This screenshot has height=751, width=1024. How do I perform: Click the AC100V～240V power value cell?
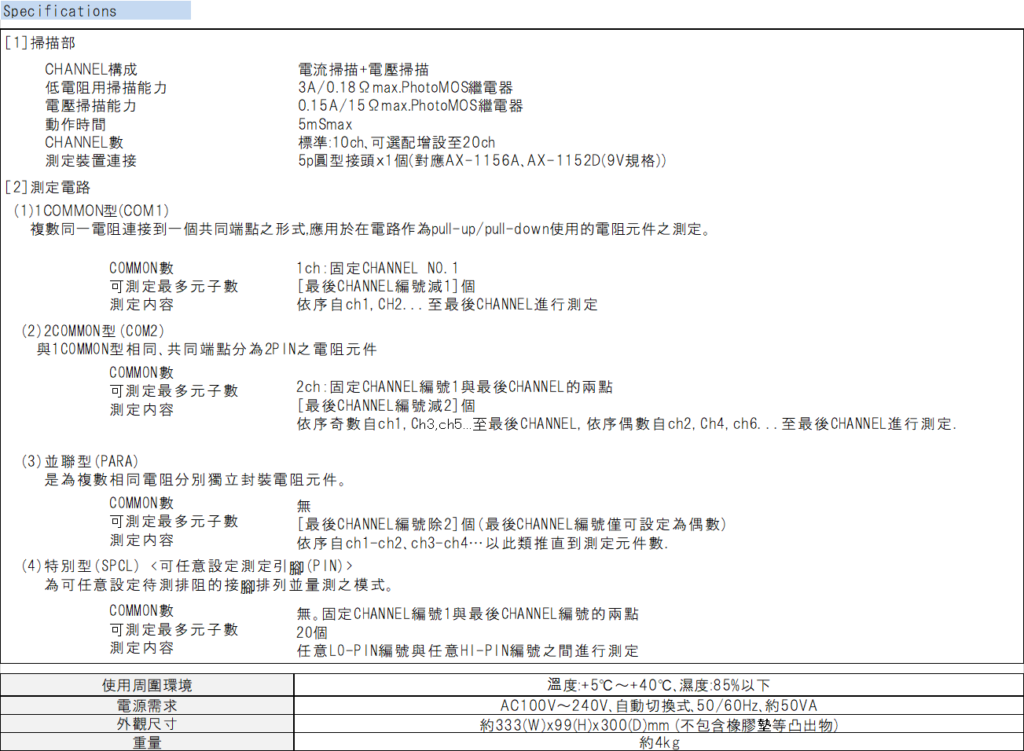[658, 705]
